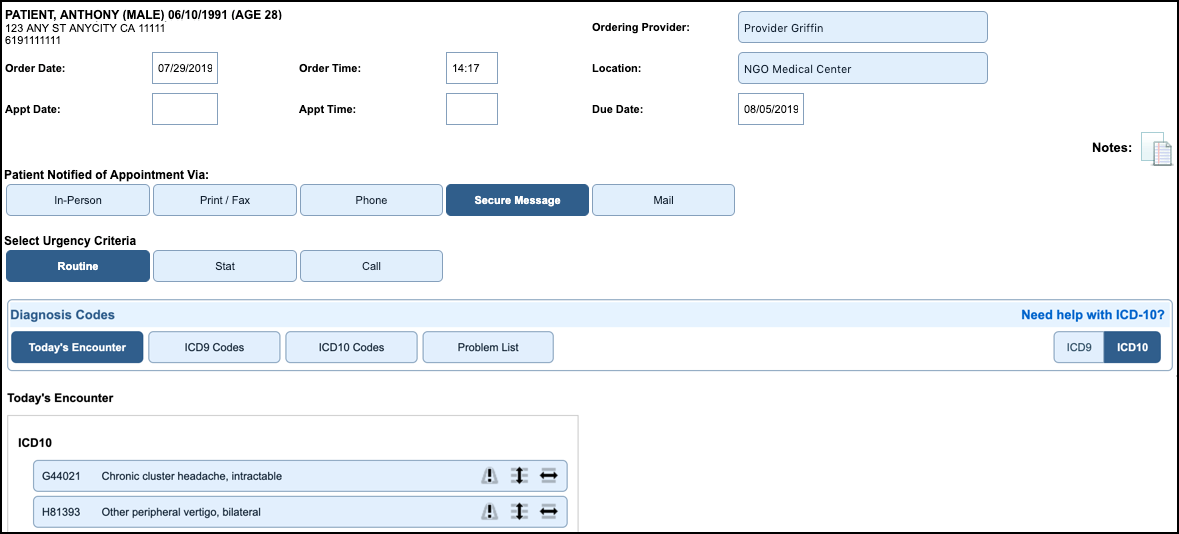Viewport: 1179px width, 534px height.
Task: Click the Appt Date input field
Action: coord(185,109)
